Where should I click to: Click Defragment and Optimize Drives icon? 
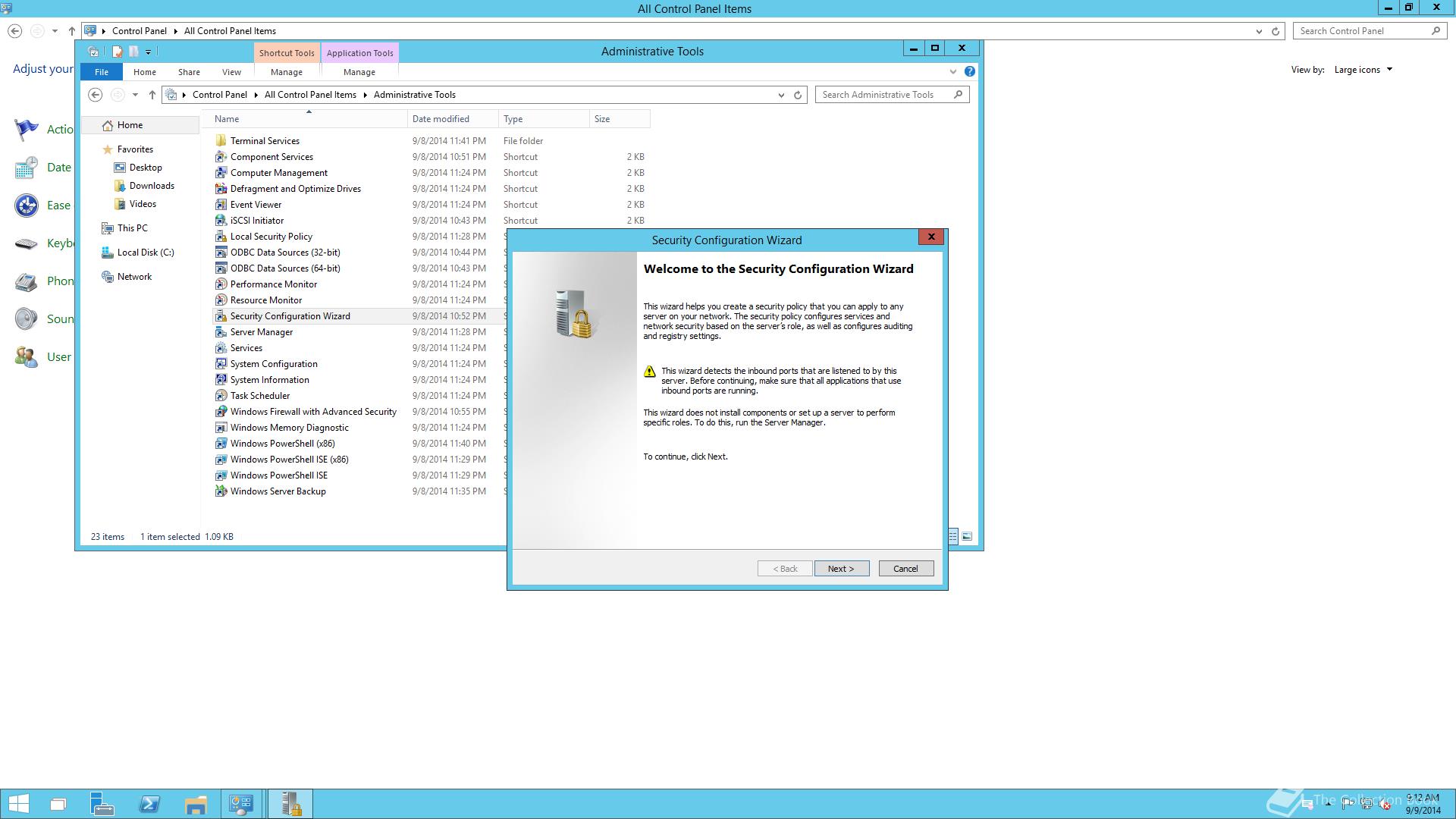click(221, 188)
